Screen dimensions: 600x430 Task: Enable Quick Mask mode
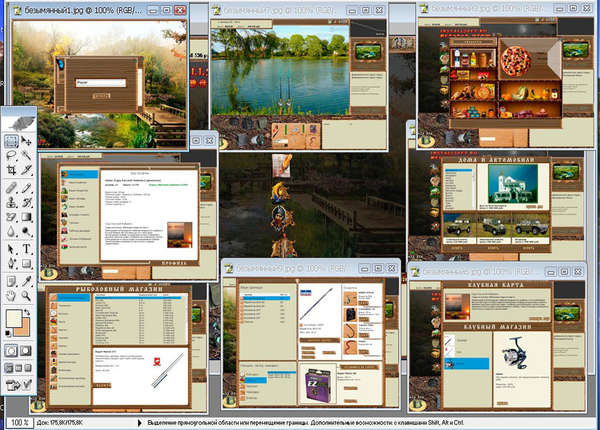click(x=27, y=350)
